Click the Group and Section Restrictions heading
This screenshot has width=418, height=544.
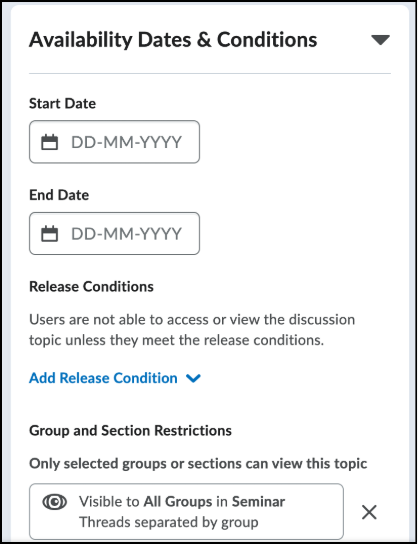pos(130,431)
